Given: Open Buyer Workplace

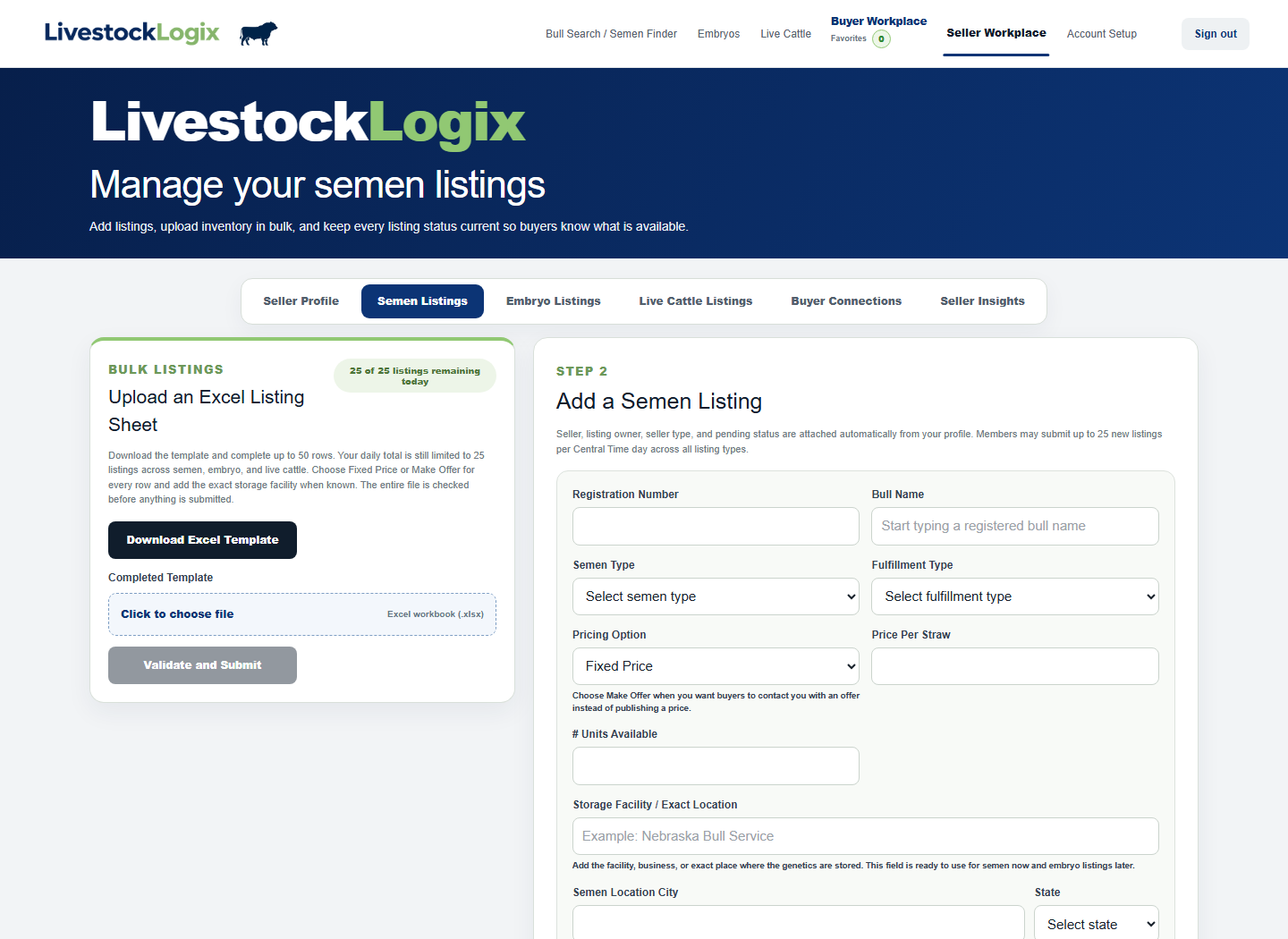Looking at the screenshot, I should pyautogui.click(x=878, y=21).
